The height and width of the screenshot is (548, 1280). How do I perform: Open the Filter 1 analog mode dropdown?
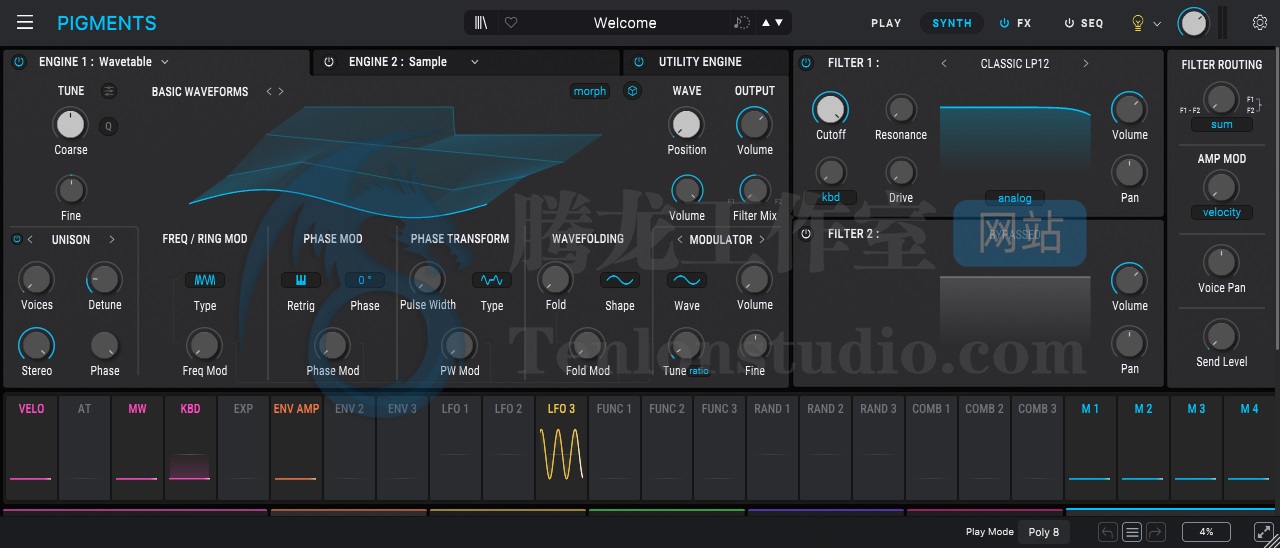point(1014,198)
